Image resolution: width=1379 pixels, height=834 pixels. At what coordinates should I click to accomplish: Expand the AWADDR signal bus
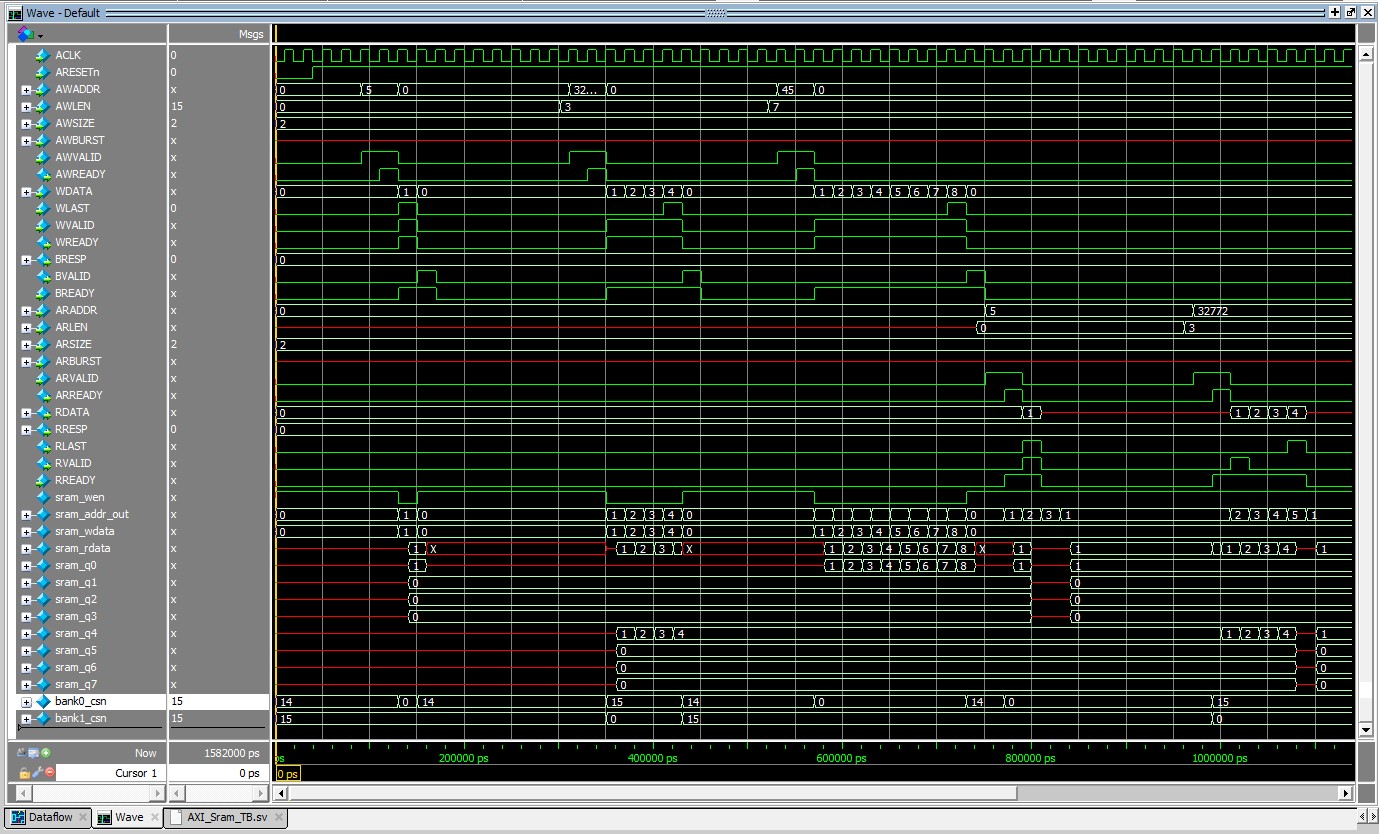coord(26,90)
